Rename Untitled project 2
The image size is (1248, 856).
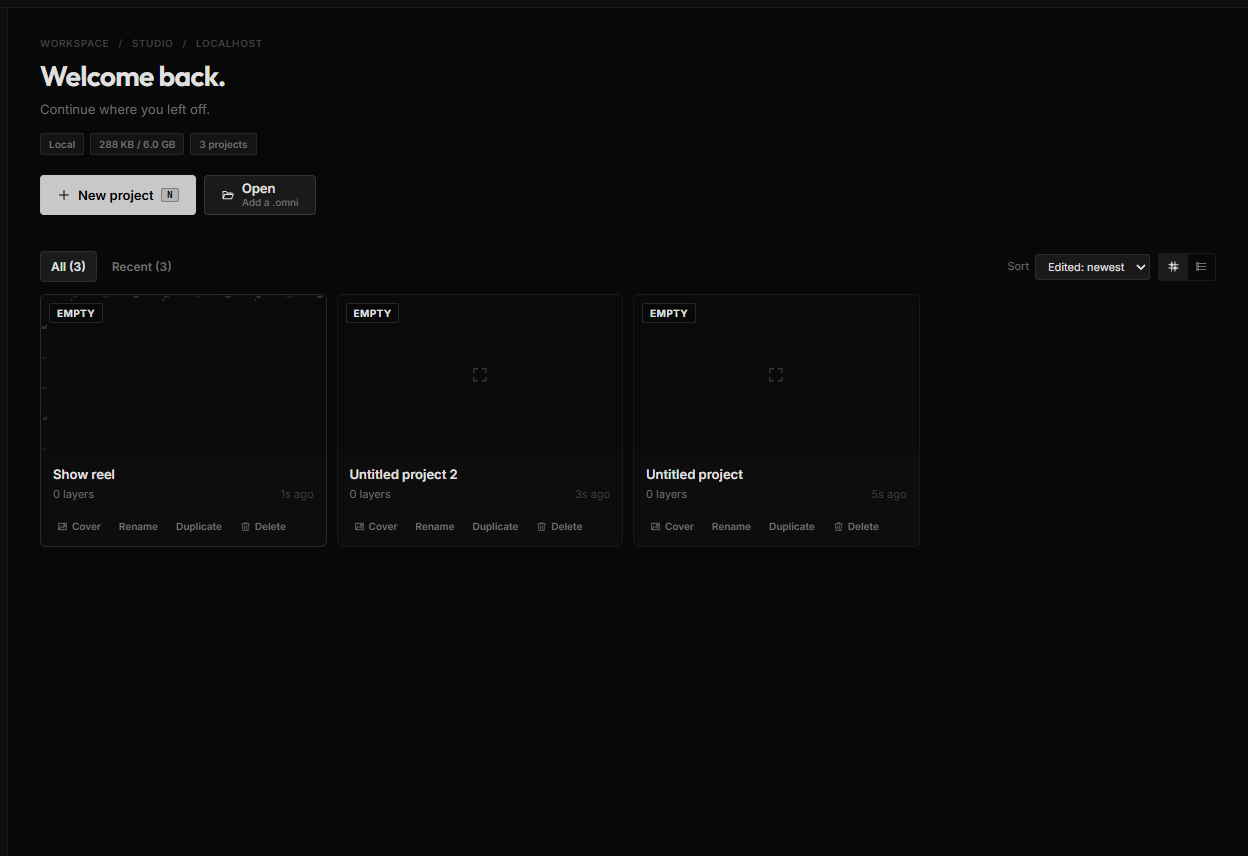435,527
